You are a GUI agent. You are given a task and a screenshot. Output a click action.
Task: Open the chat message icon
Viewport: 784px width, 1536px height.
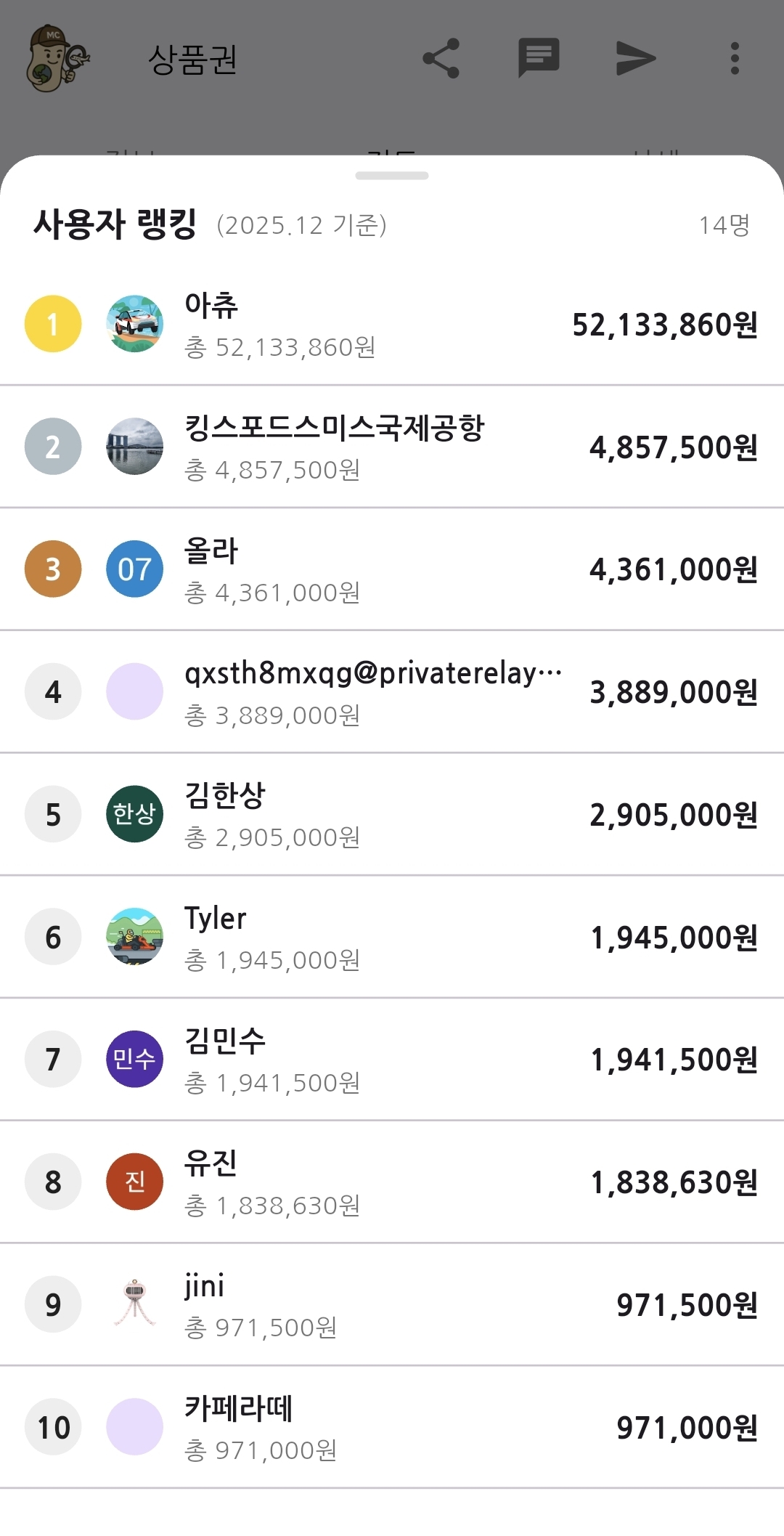coord(539,57)
